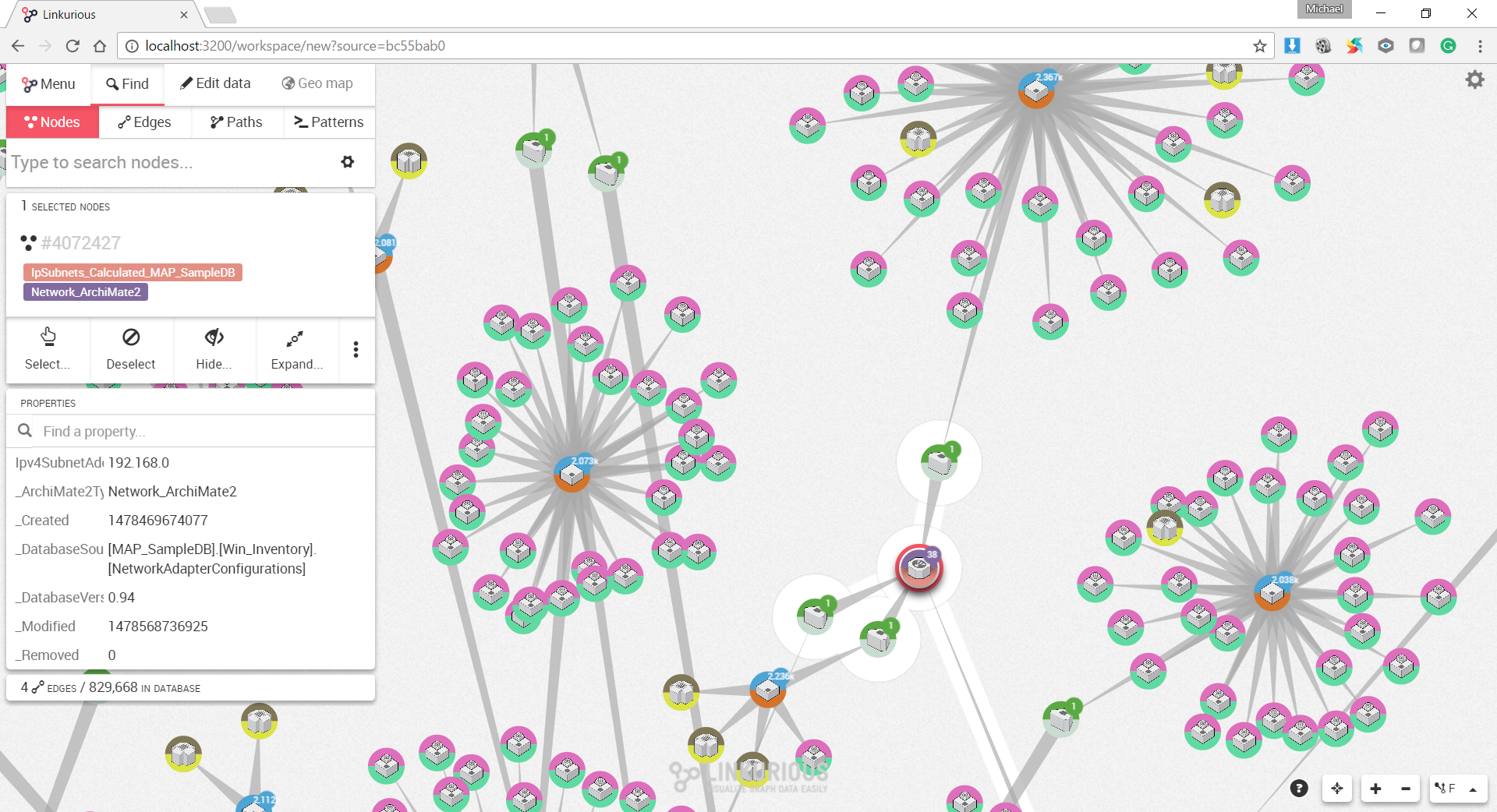This screenshot has width=1497, height=812.
Task: Toggle the Edit data mode
Action: (215, 83)
